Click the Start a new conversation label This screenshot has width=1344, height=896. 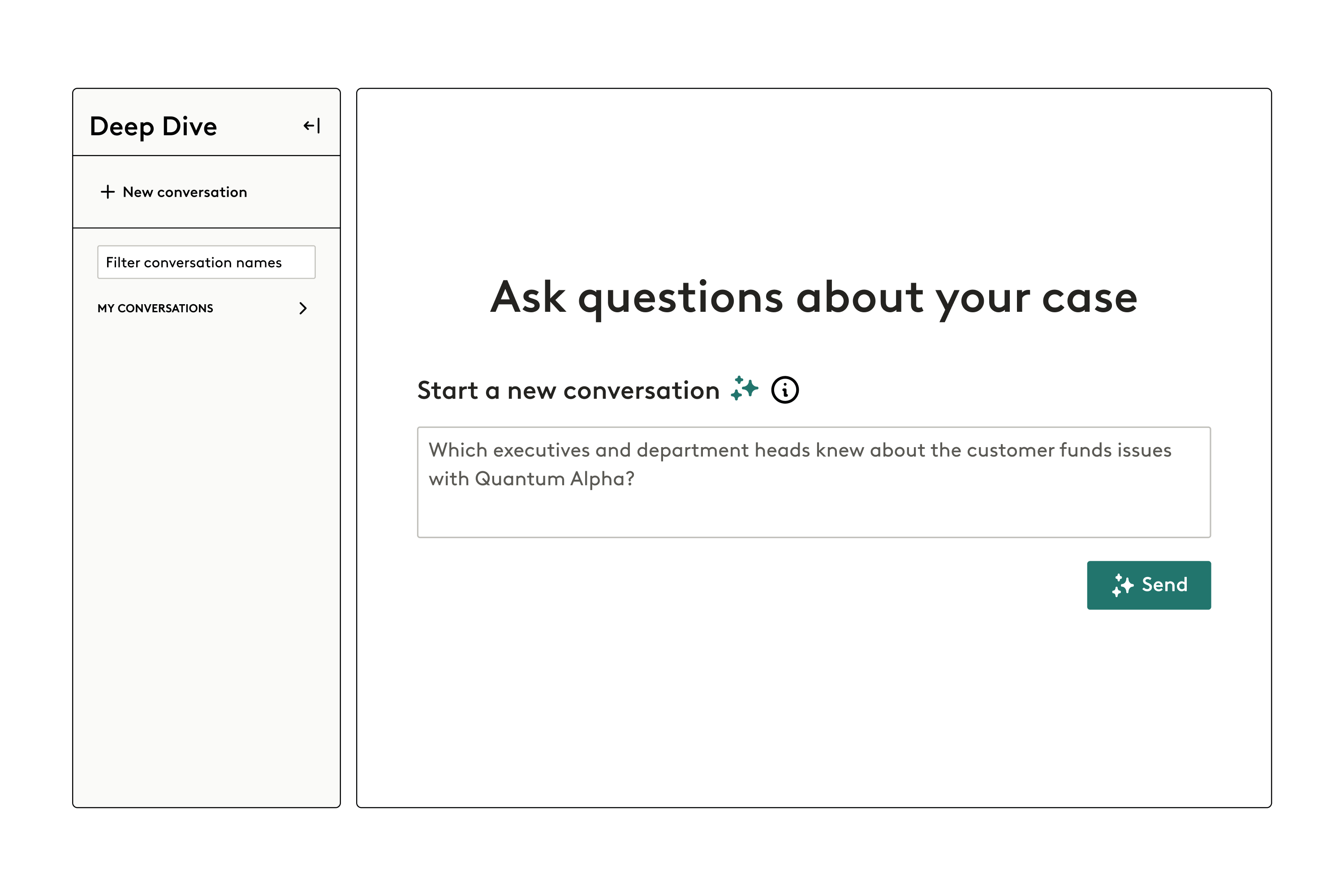568,390
